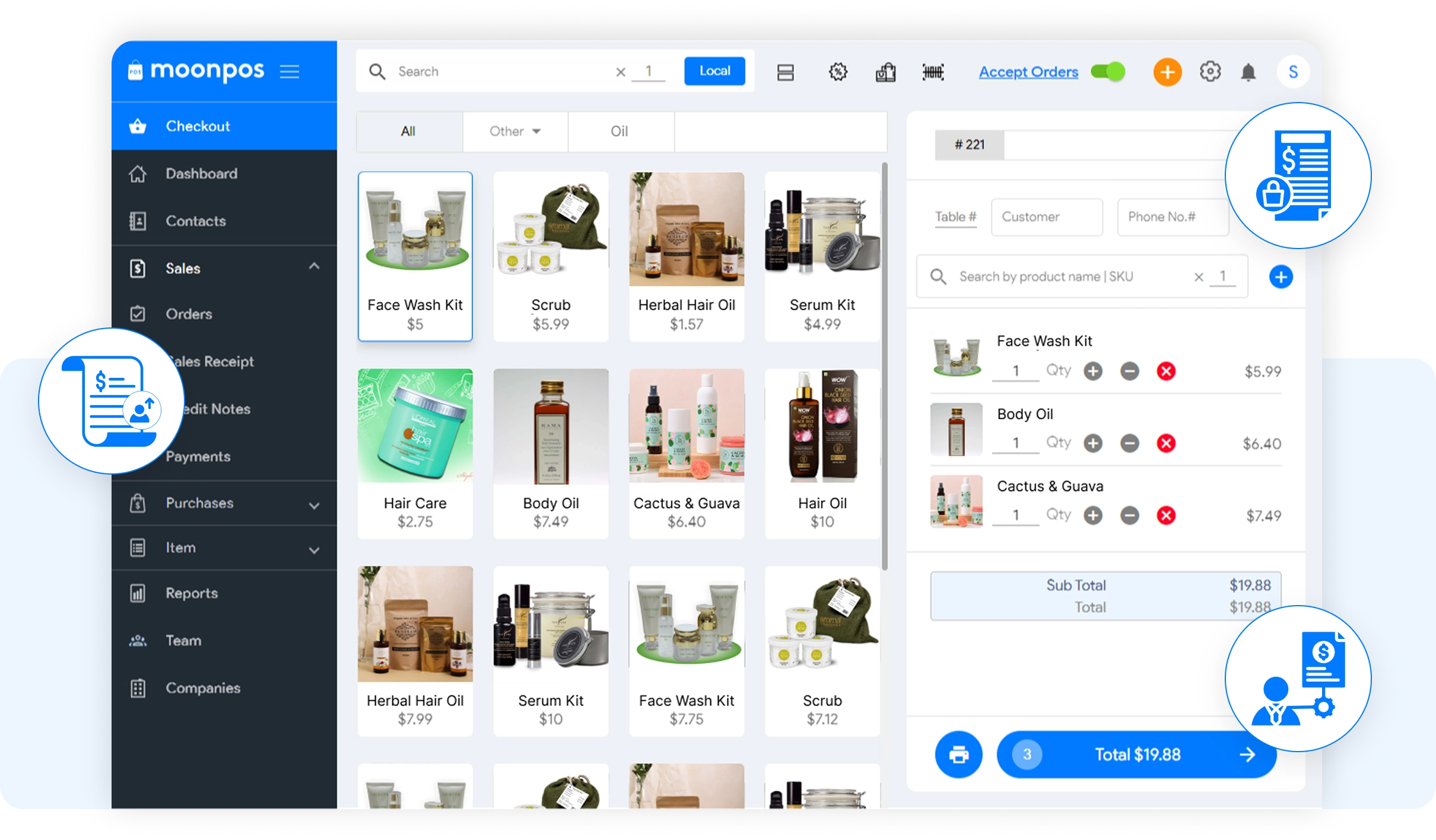Toggle sidebar with hamburger menu icon

point(290,72)
